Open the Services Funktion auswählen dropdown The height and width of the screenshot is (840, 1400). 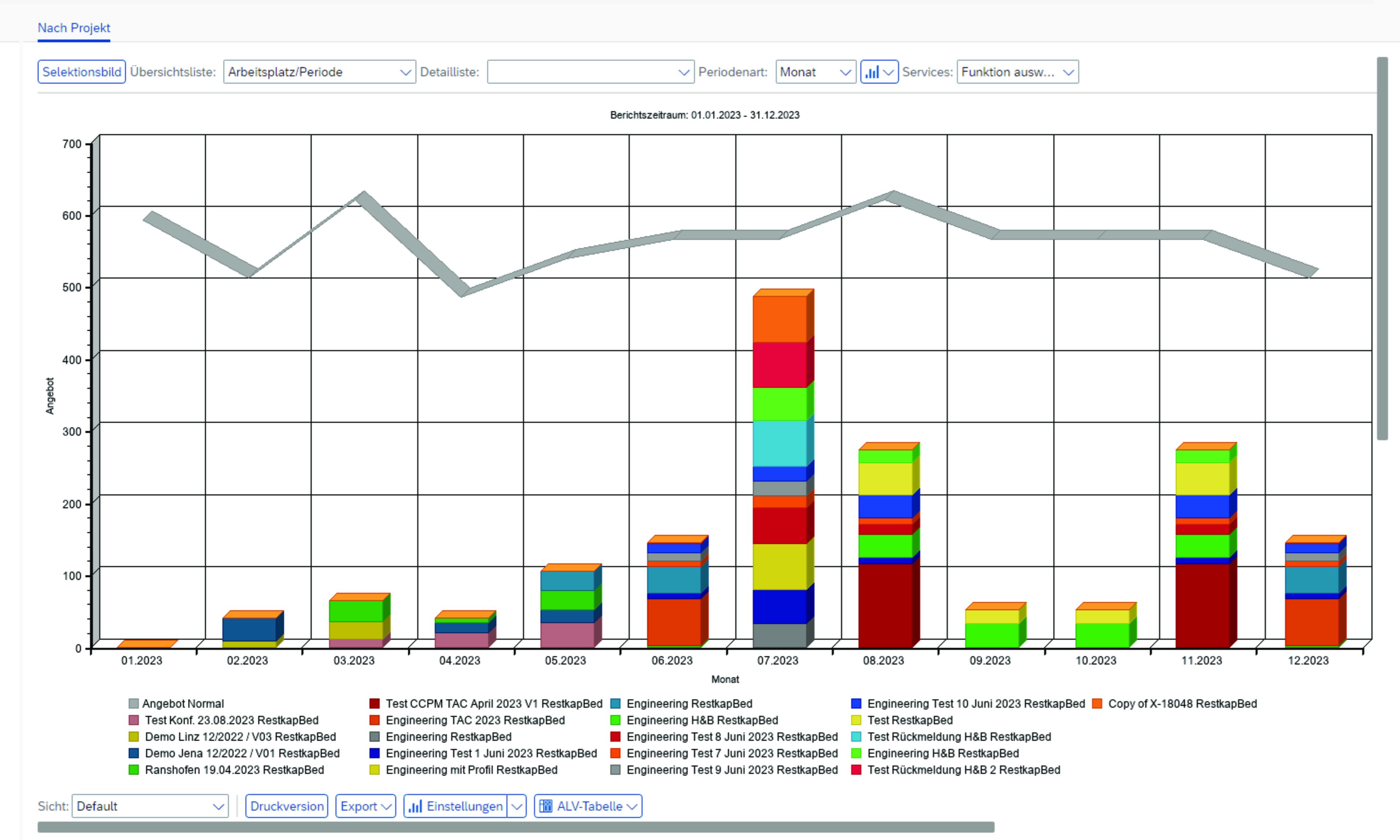click(x=1017, y=72)
